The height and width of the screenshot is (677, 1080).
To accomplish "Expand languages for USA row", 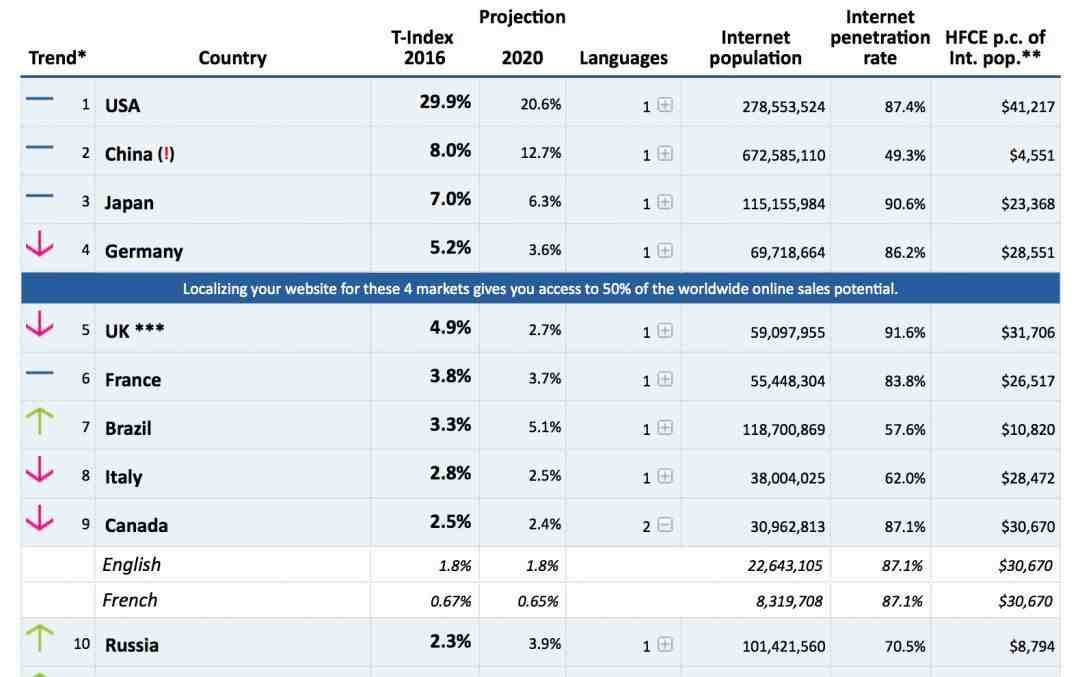I will pos(665,105).
